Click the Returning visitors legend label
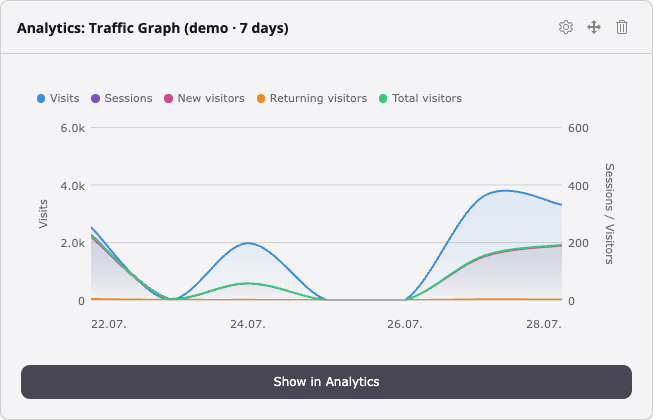The width and height of the screenshot is (653, 420). [319, 98]
